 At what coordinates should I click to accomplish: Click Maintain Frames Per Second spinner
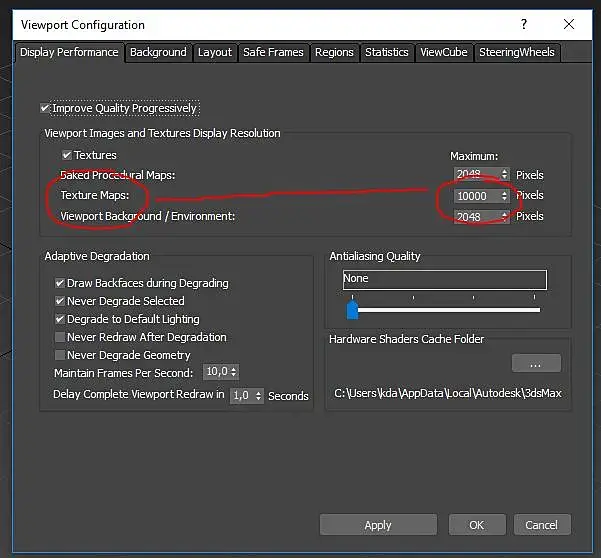(234, 372)
